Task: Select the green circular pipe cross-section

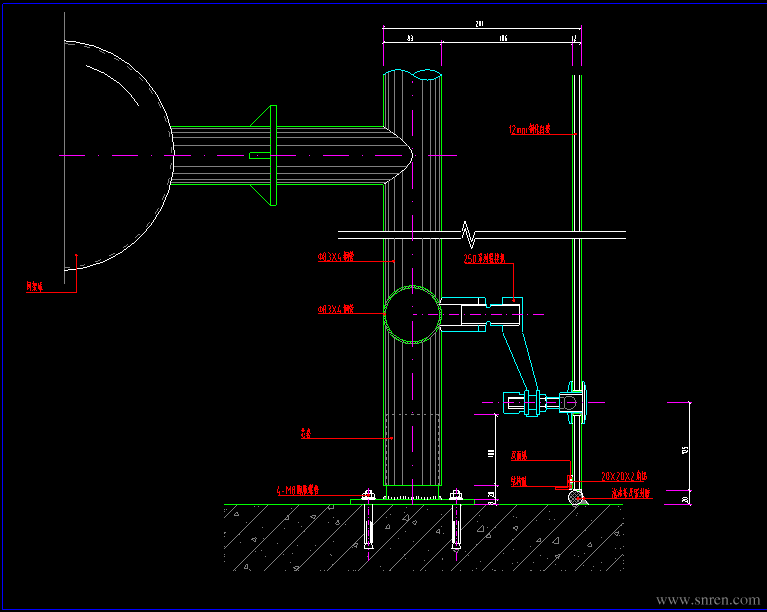Action: [x=412, y=314]
